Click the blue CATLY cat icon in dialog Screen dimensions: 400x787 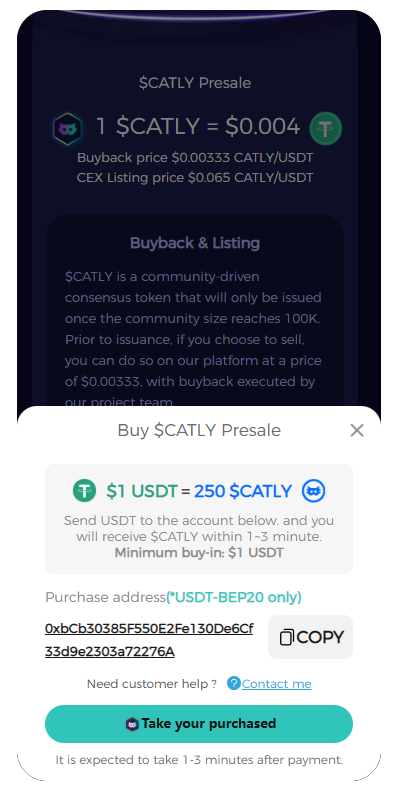coord(314,491)
